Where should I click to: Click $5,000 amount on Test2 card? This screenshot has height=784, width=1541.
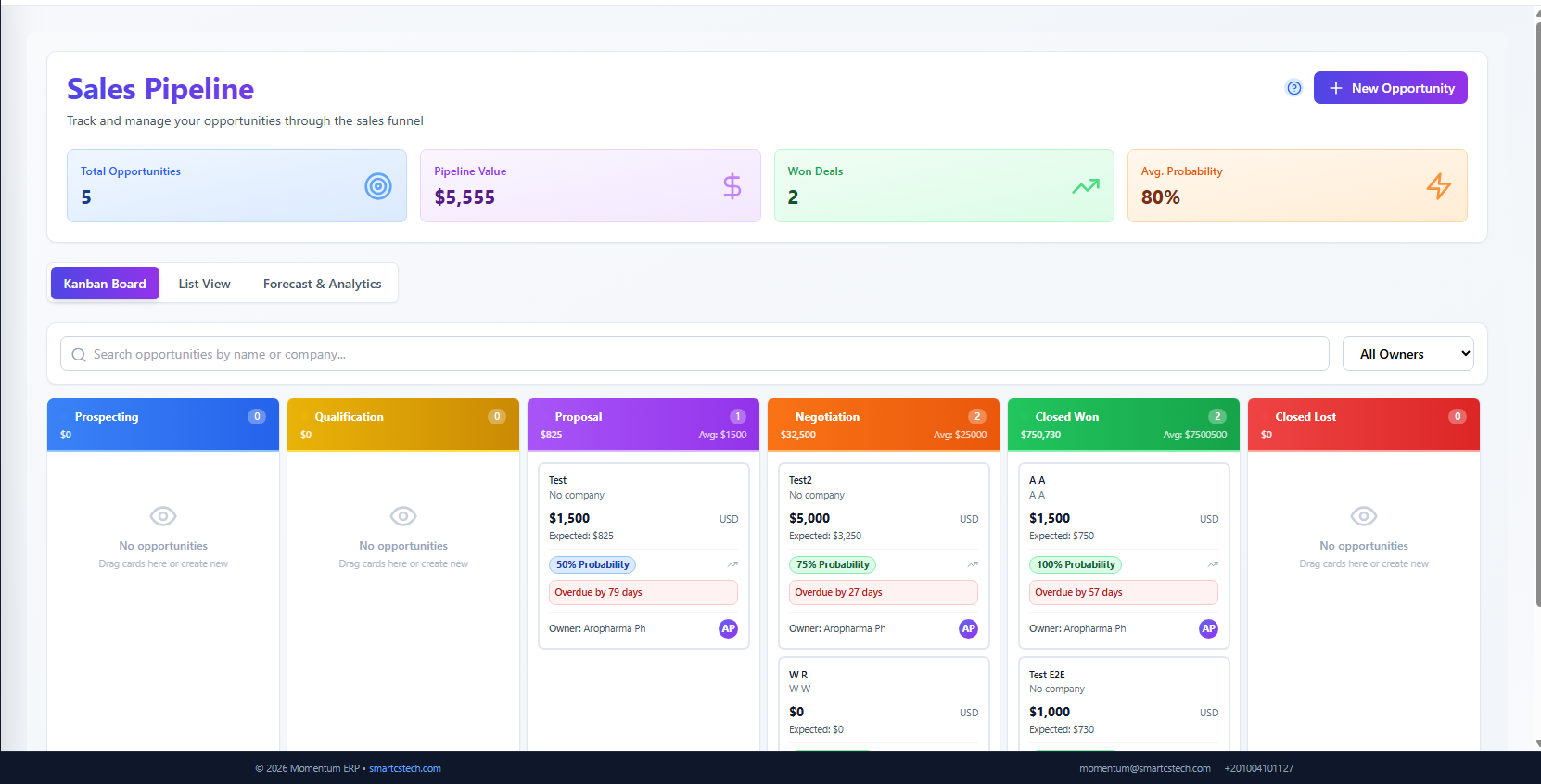tap(809, 518)
